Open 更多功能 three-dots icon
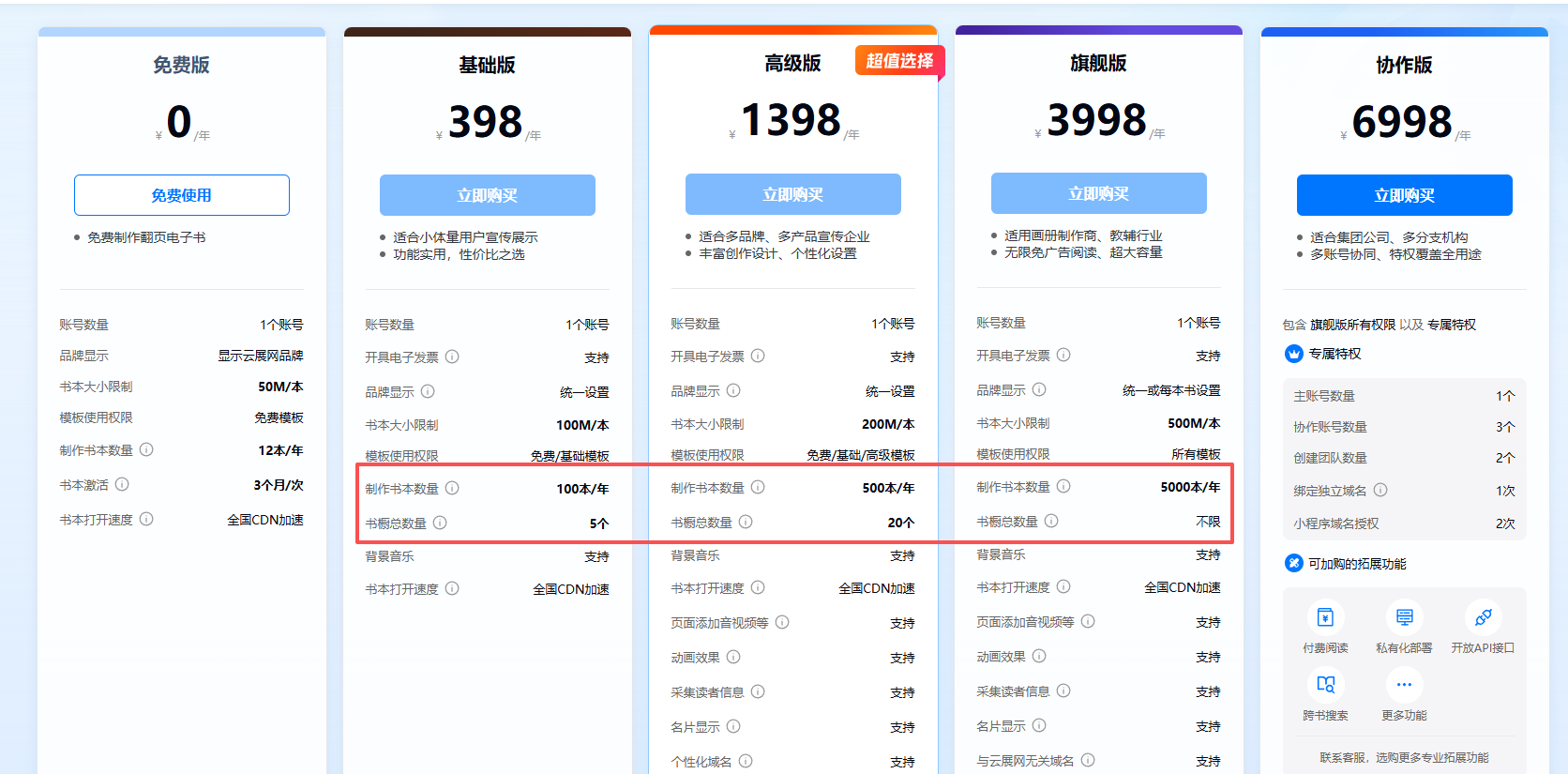This screenshot has height=774, width=1568. pos(1404,685)
